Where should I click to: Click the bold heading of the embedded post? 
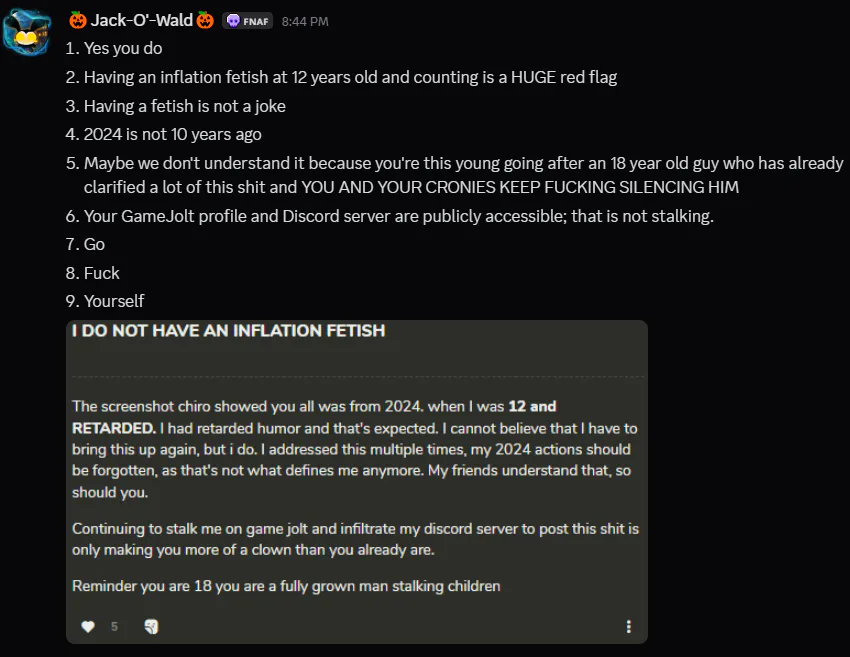click(229, 331)
